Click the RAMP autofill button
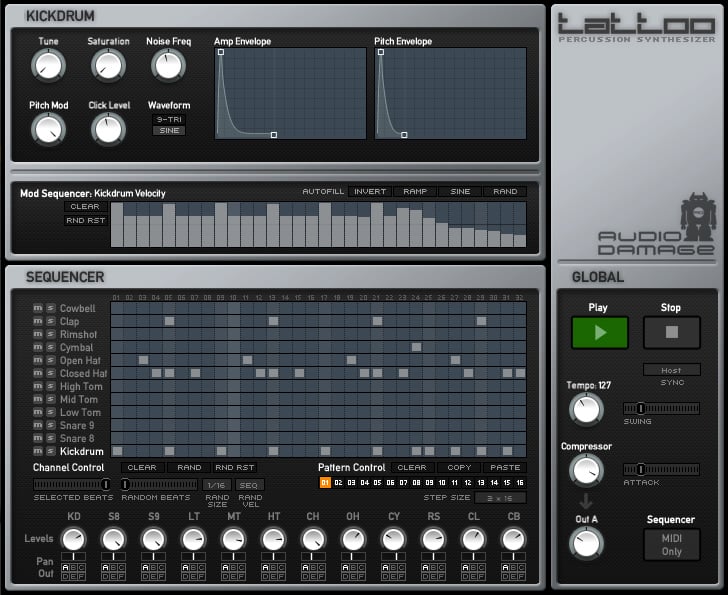The height and width of the screenshot is (595, 728). 414,191
